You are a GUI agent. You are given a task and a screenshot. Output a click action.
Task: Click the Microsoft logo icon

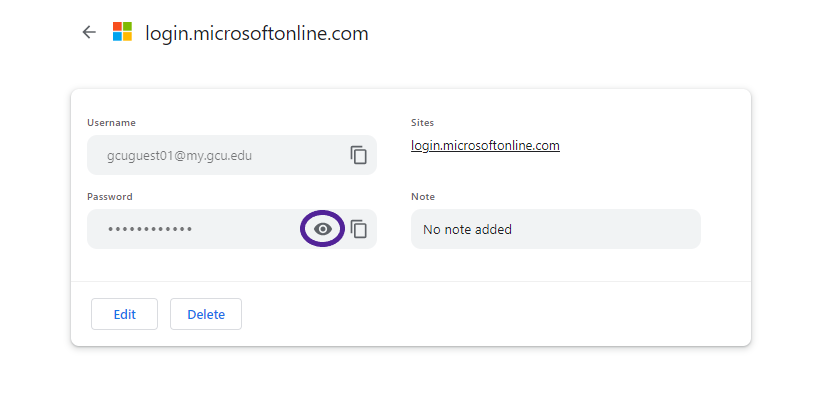[123, 32]
